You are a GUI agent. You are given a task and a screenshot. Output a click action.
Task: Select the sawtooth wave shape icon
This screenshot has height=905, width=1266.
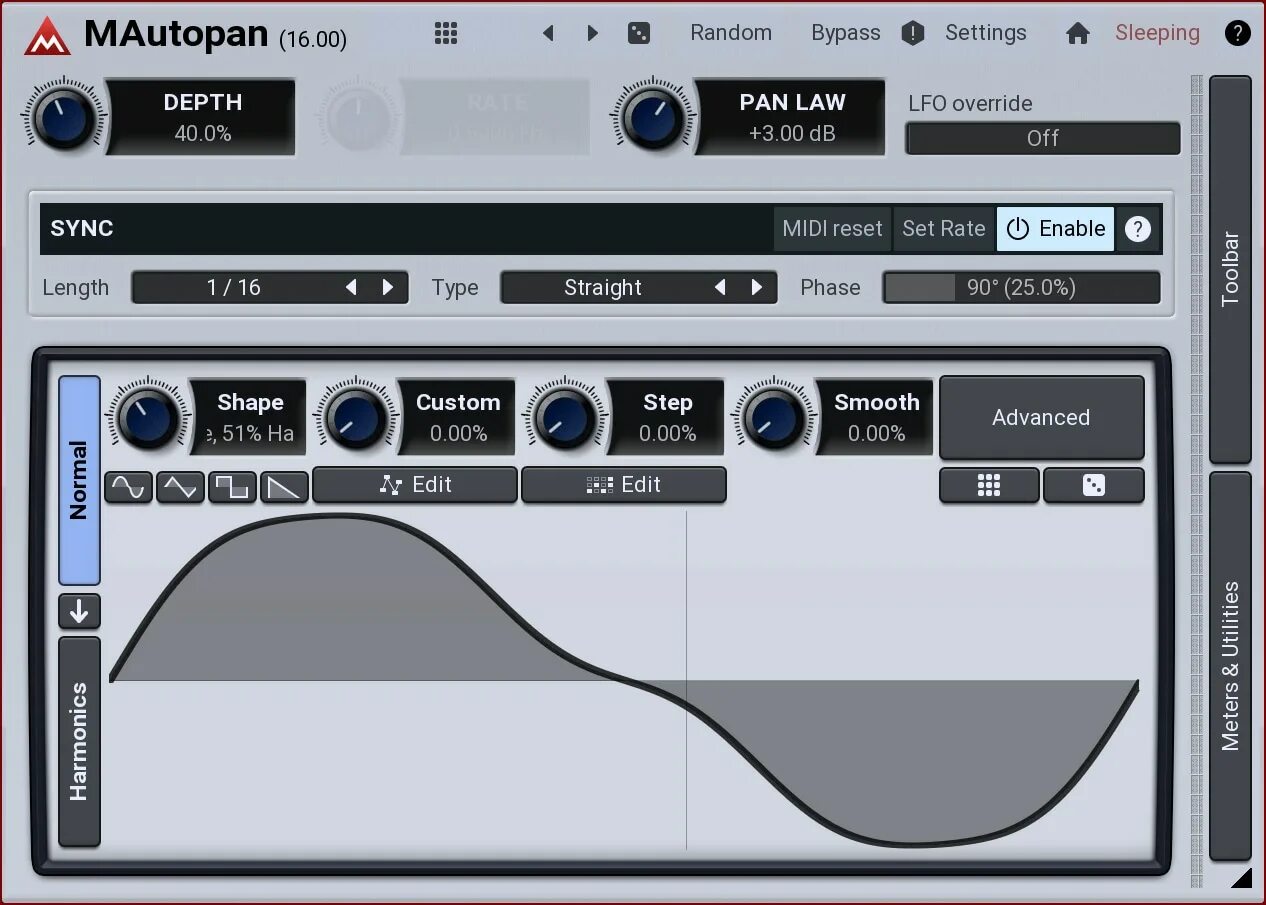[x=285, y=487]
